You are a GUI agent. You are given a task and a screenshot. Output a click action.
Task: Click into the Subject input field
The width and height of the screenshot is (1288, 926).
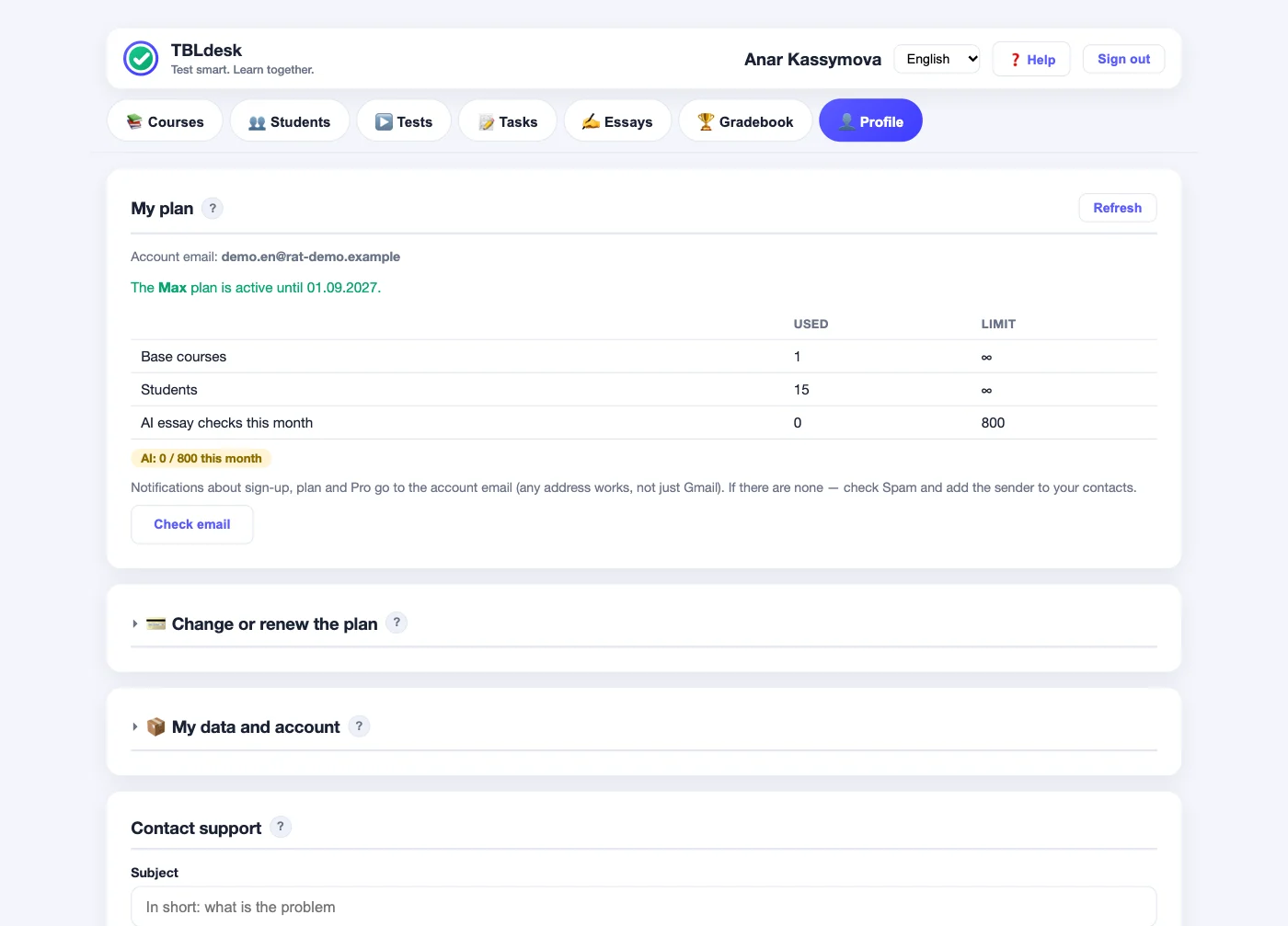pos(644,907)
